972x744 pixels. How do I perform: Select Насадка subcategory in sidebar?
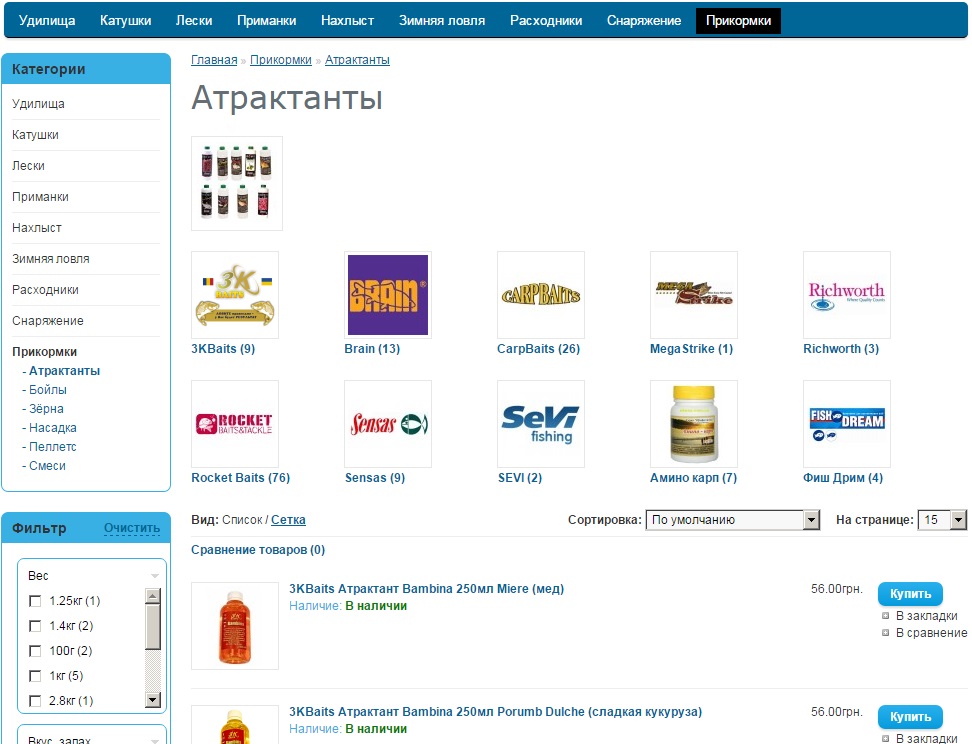[53, 428]
